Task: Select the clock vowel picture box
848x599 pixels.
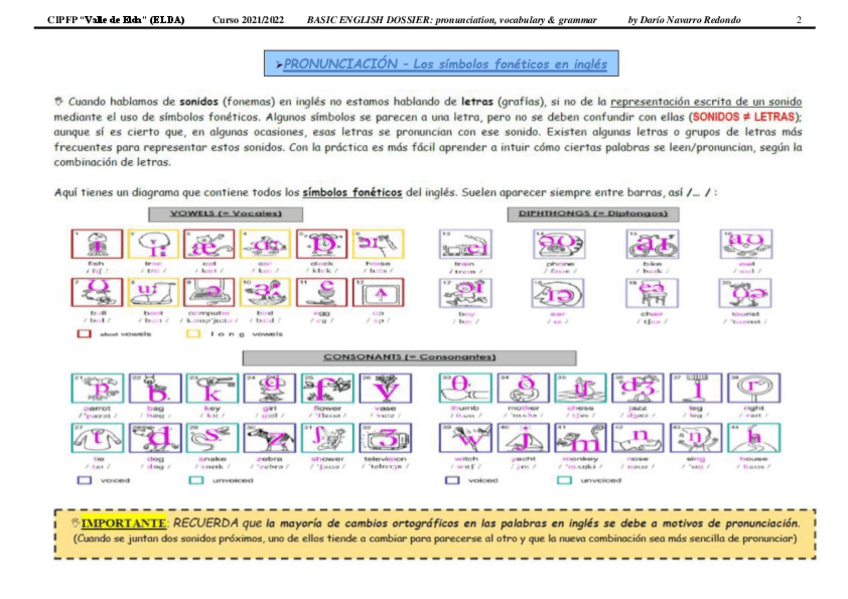Action: pos(322,244)
